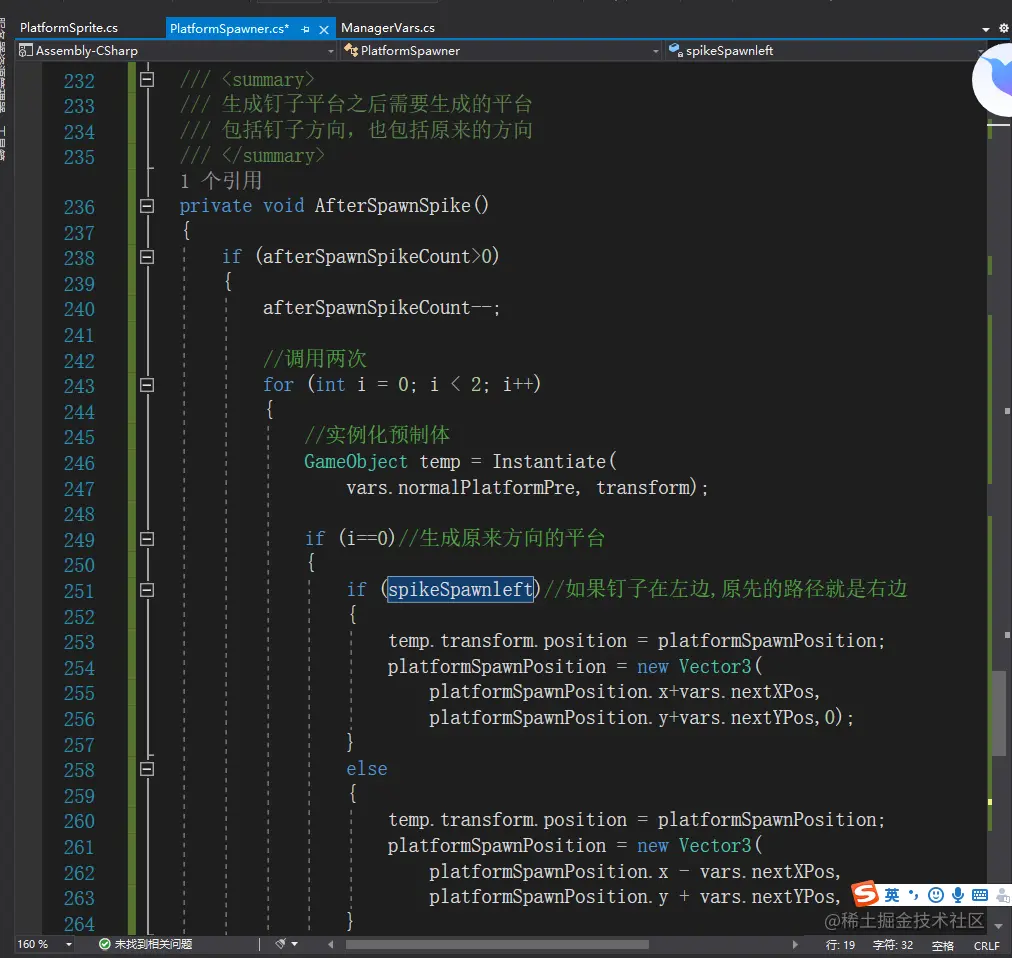1012x958 pixels.
Task: Toggle Sogou punctuation mode icon
Action: tap(913, 894)
